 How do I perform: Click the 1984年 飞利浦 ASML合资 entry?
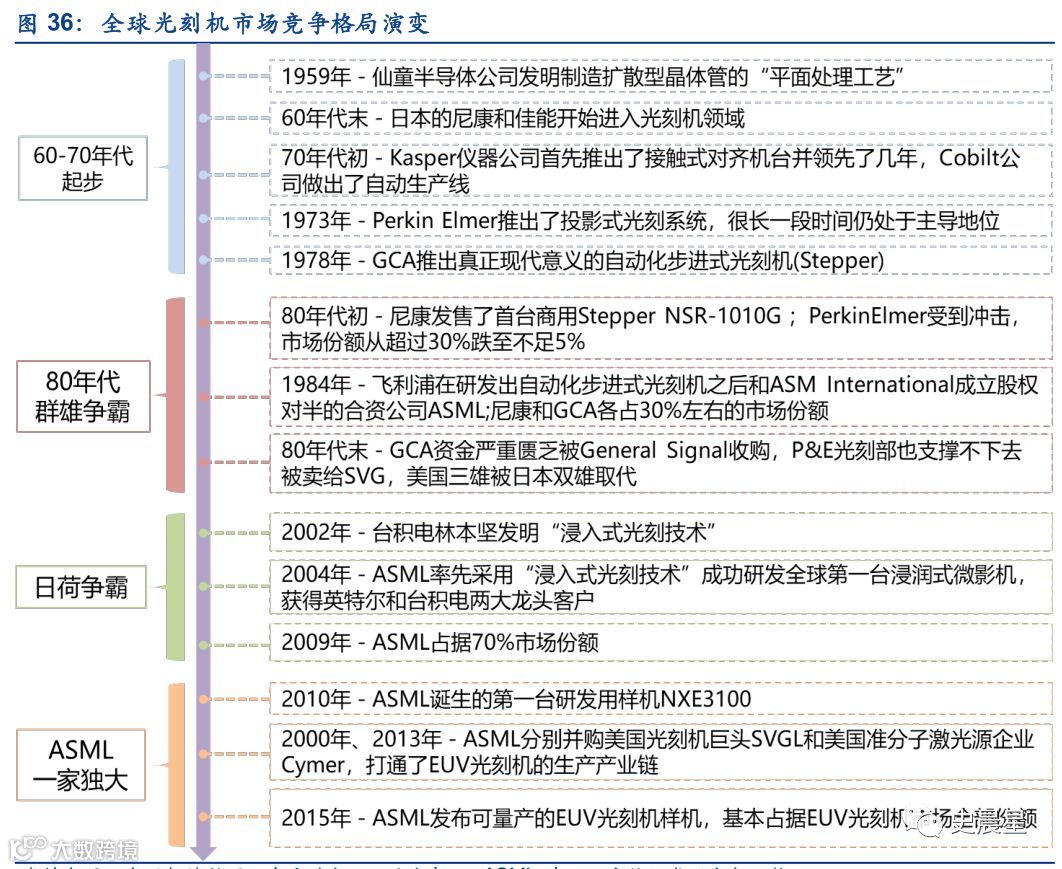(661, 397)
